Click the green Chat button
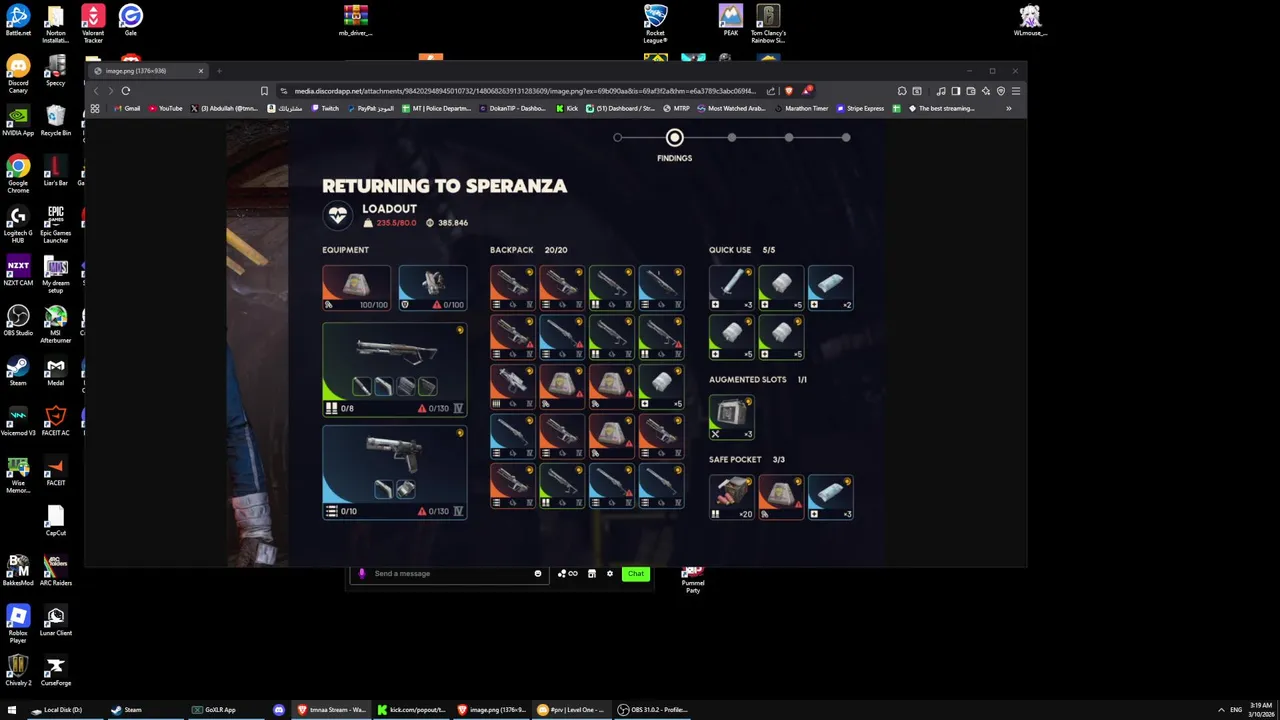Image resolution: width=1280 pixels, height=720 pixels. tap(636, 574)
